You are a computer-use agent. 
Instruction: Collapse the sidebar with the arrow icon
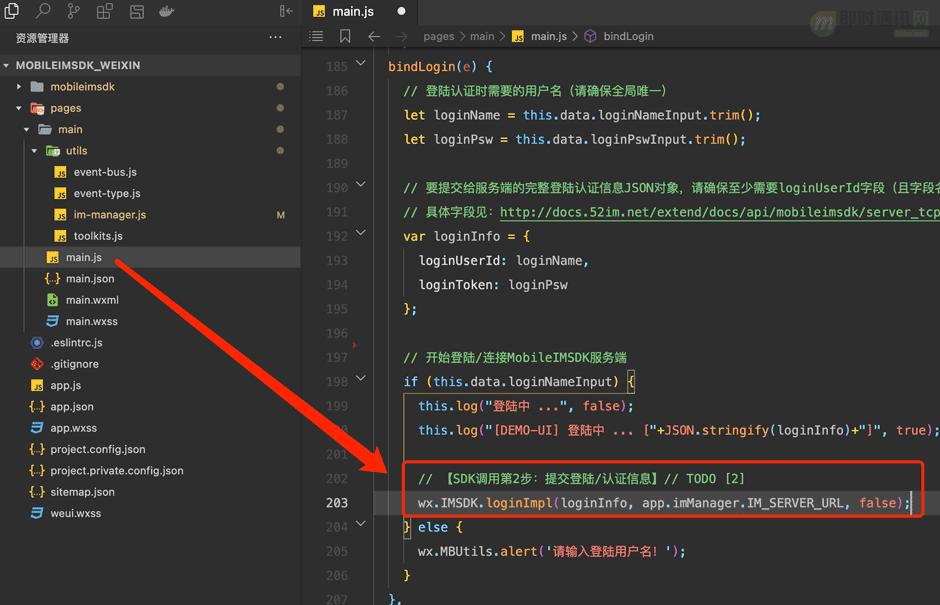[286, 12]
